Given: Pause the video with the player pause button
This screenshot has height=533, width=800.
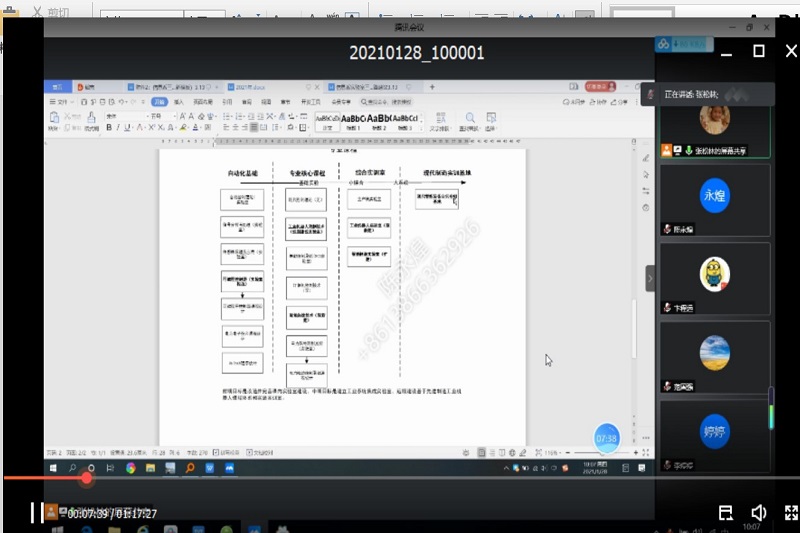Looking at the screenshot, I should pyautogui.click(x=35, y=513).
